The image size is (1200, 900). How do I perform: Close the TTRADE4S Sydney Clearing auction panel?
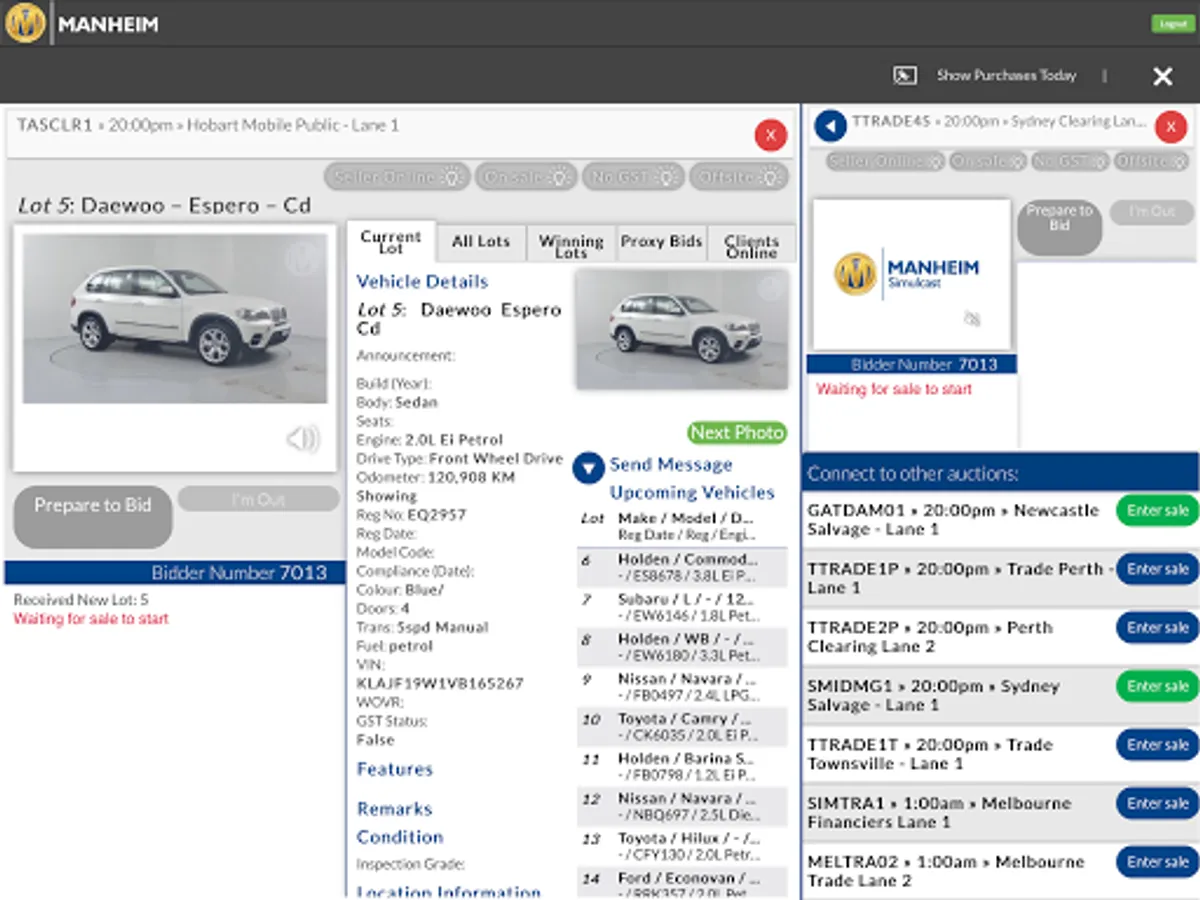click(1170, 127)
